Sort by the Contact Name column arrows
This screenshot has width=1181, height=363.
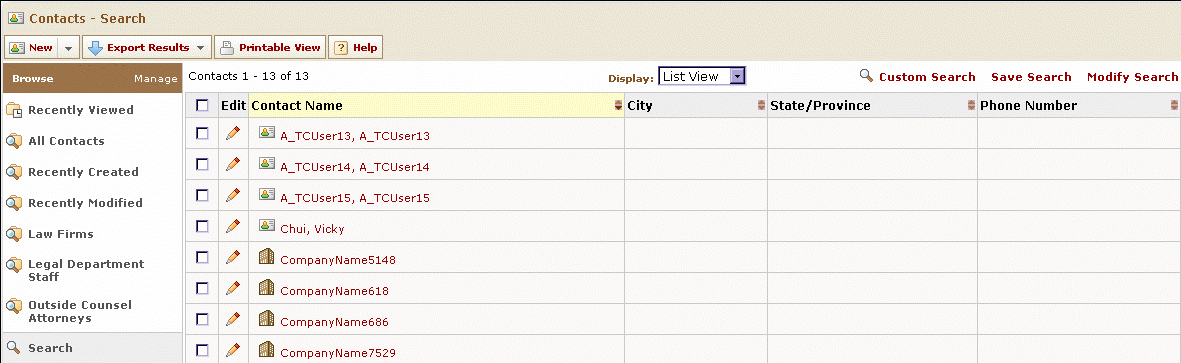click(618, 106)
